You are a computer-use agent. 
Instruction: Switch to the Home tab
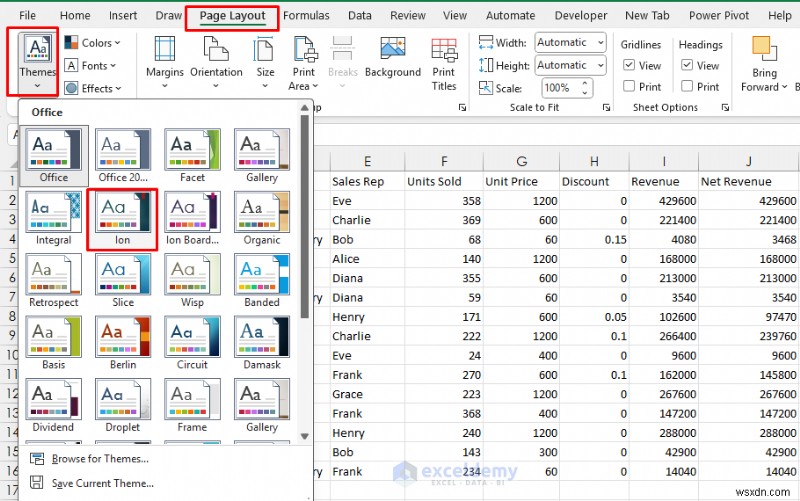coord(75,15)
